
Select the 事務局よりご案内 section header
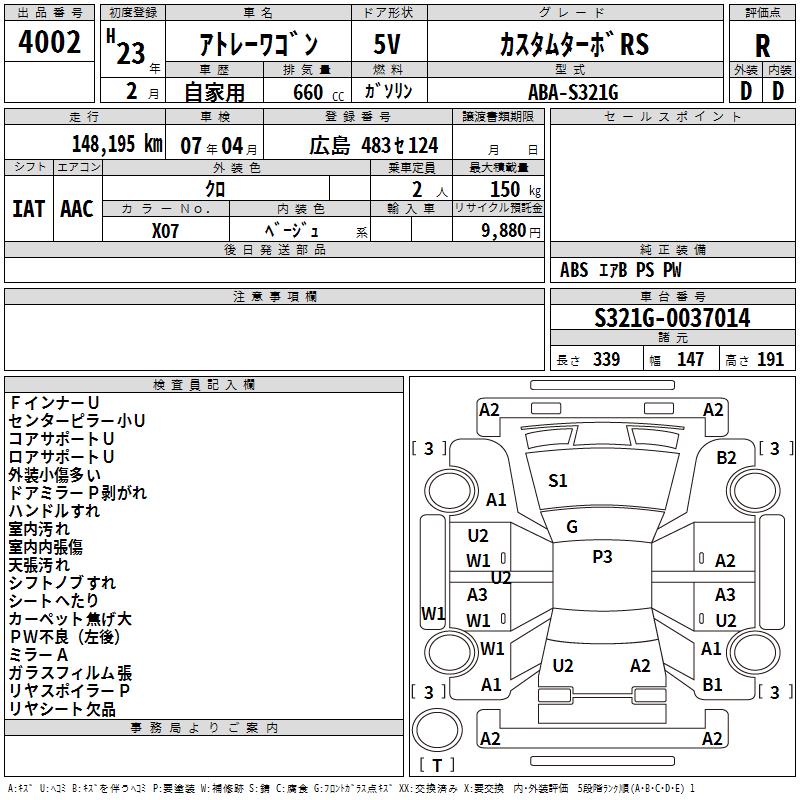pos(204,728)
